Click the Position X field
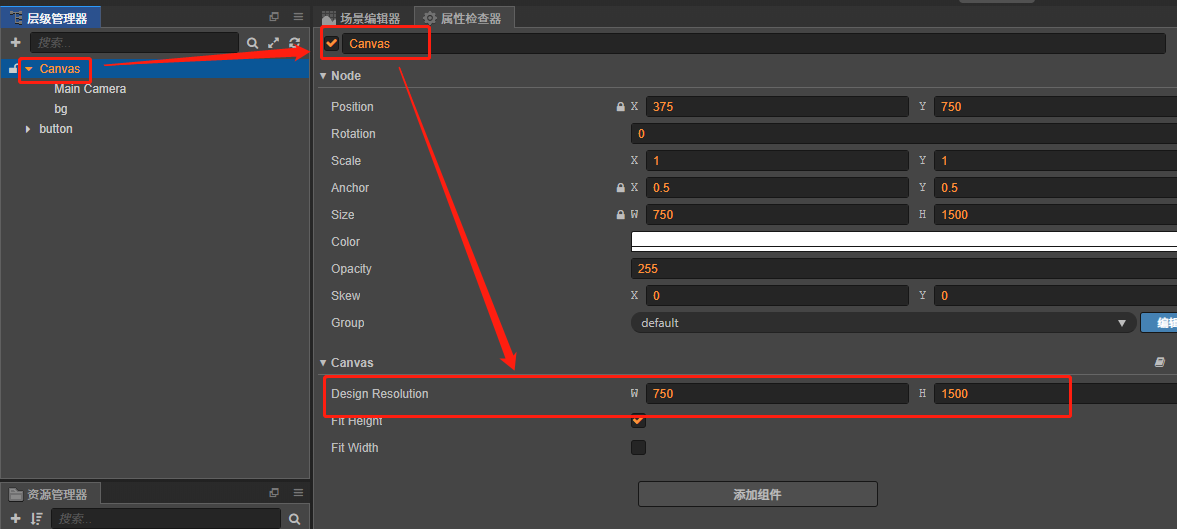 click(777, 107)
